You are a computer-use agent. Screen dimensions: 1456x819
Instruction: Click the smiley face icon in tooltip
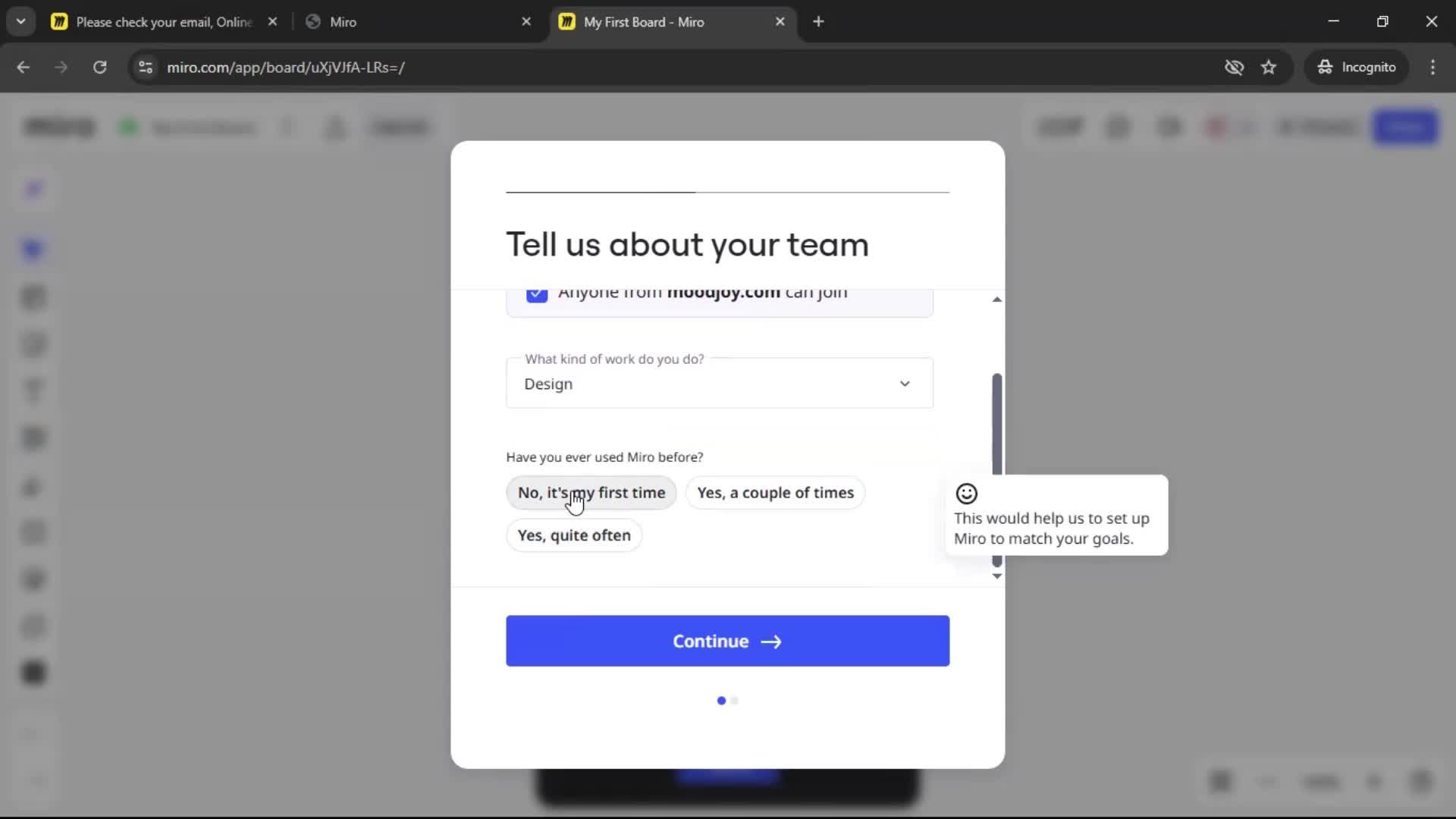(967, 494)
